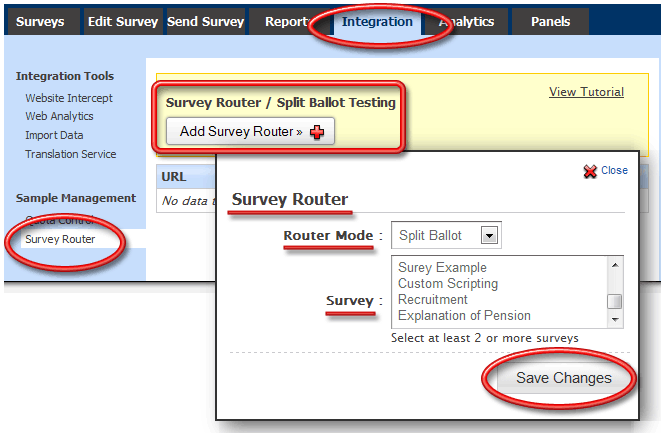The width and height of the screenshot is (665, 433).
Task: Switch to the Surveys tab
Action: pos(40,21)
